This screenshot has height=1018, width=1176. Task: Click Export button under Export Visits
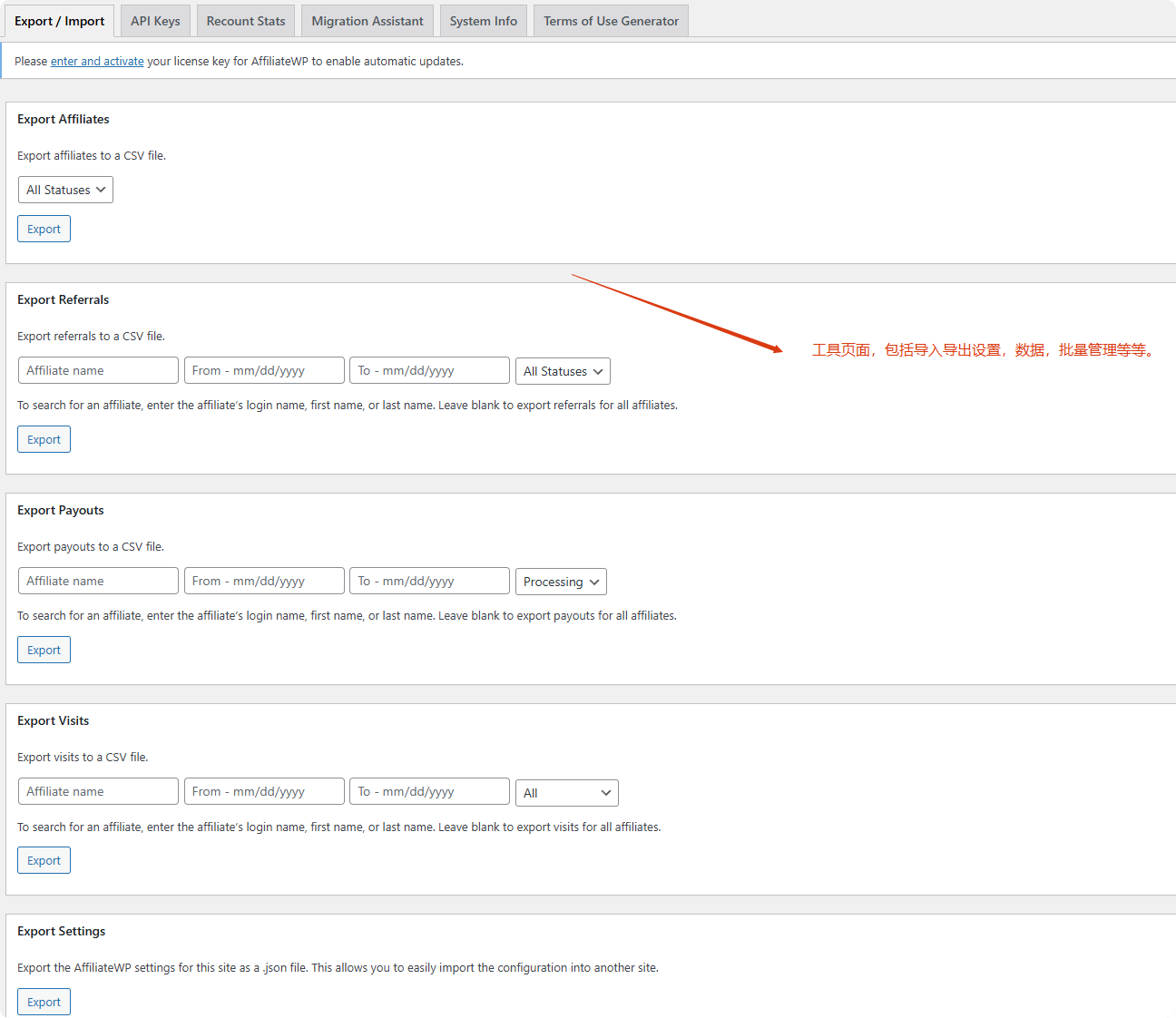coord(44,860)
